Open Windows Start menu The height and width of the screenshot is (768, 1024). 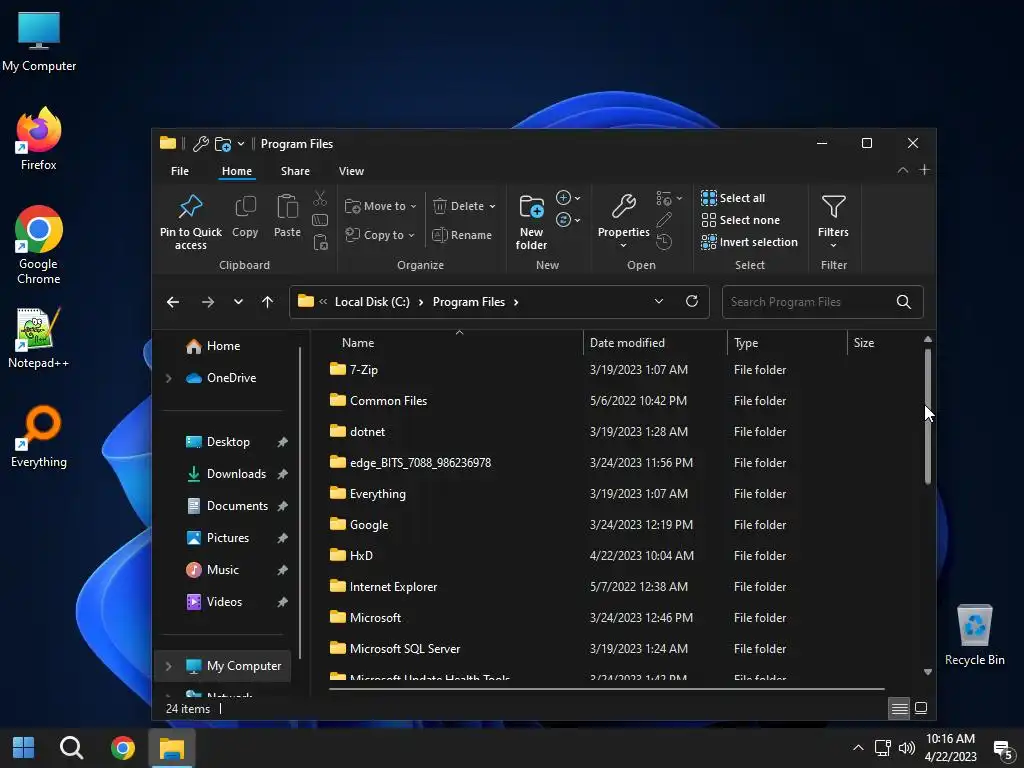pyautogui.click(x=24, y=748)
